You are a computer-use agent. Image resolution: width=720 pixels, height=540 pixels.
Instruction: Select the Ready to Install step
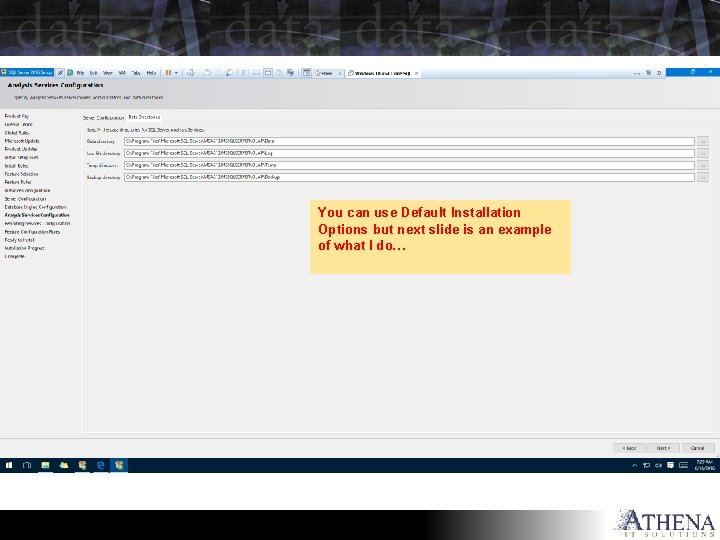click(20, 240)
